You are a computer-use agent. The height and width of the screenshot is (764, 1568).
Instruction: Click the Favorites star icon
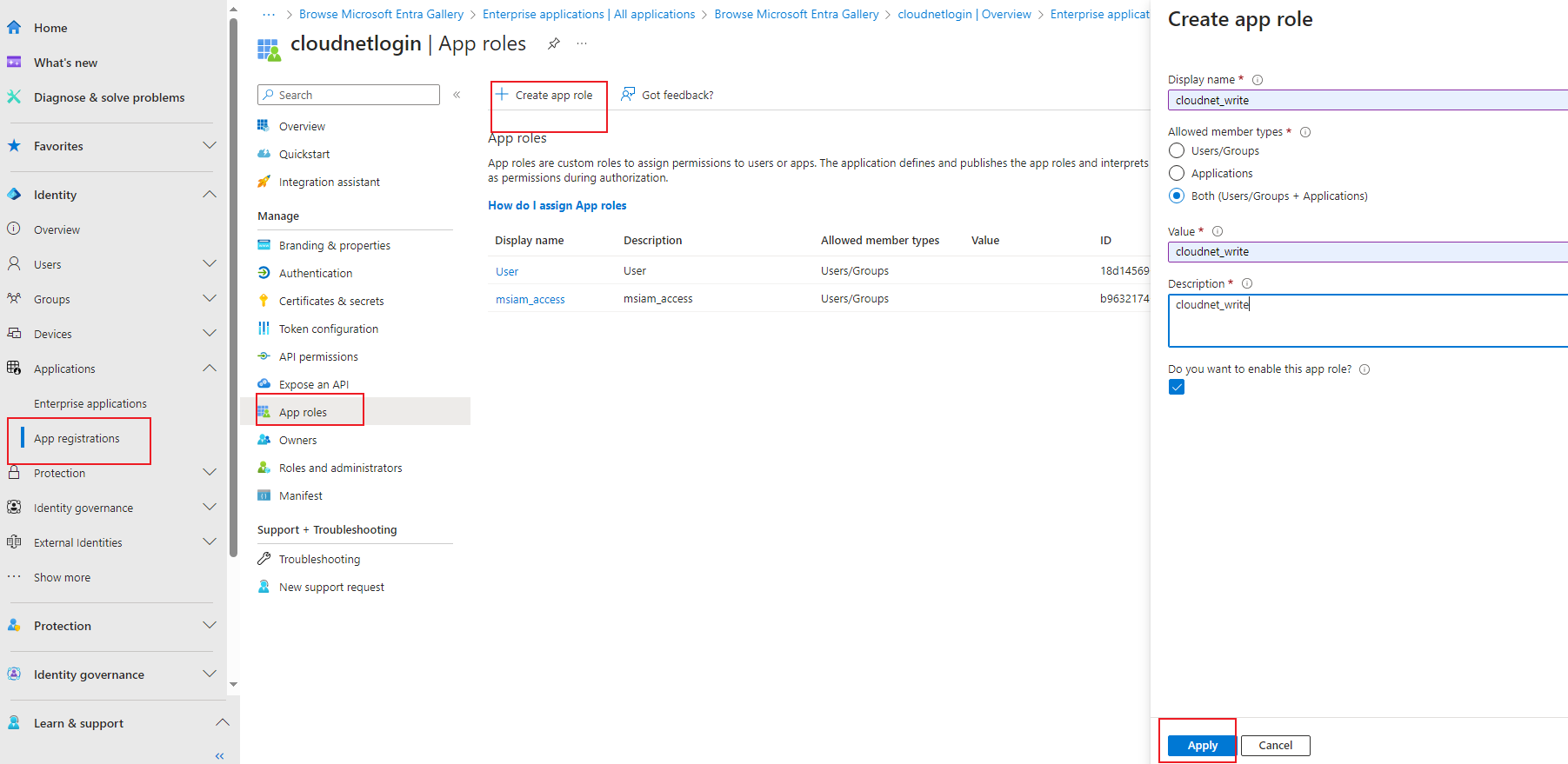tap(14, 146)
